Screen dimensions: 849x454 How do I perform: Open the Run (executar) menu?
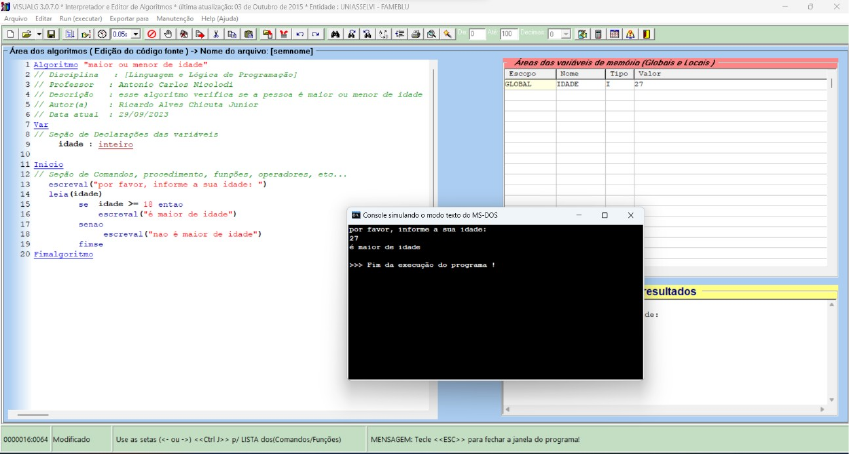click(x=79, y=19)
